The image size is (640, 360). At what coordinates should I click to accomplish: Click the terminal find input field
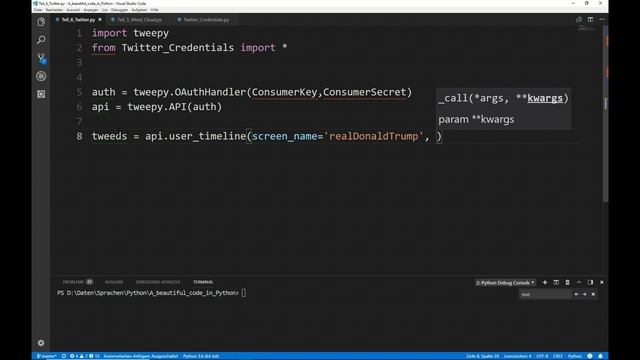546,294
